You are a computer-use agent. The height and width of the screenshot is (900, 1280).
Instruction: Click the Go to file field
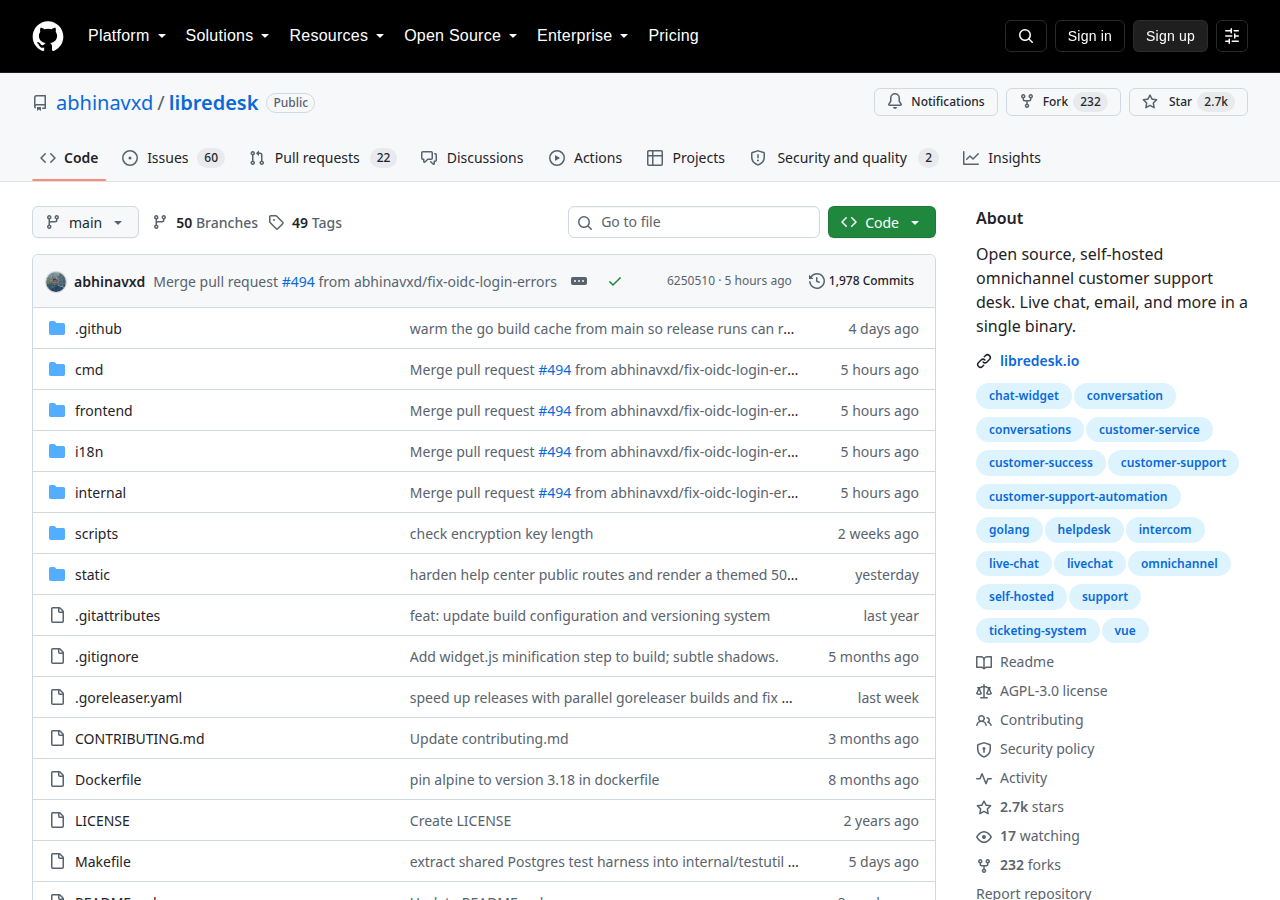tap(694, 222)
